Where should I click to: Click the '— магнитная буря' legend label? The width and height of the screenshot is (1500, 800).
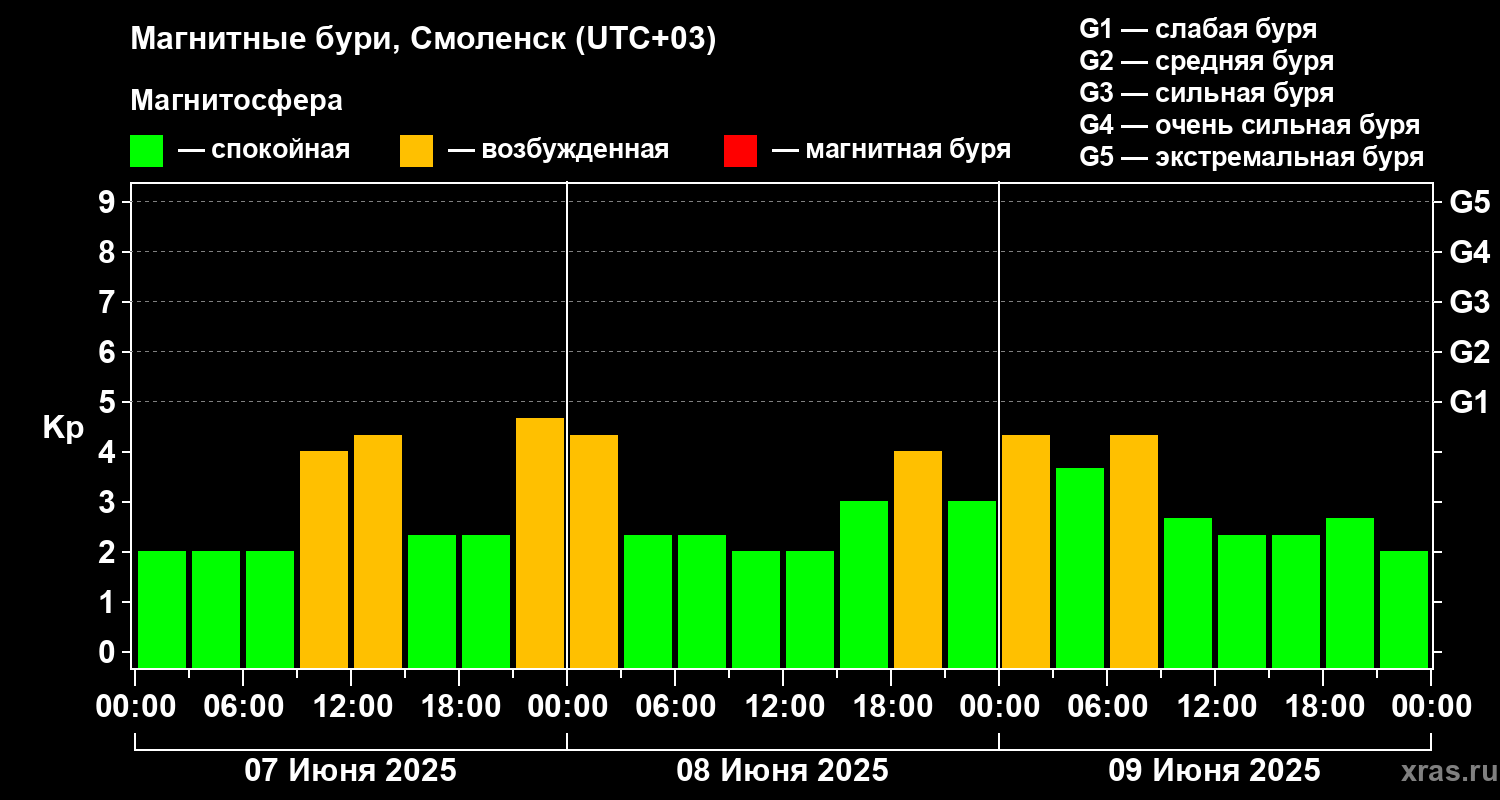pyautogui.click(x=892, y=151)
